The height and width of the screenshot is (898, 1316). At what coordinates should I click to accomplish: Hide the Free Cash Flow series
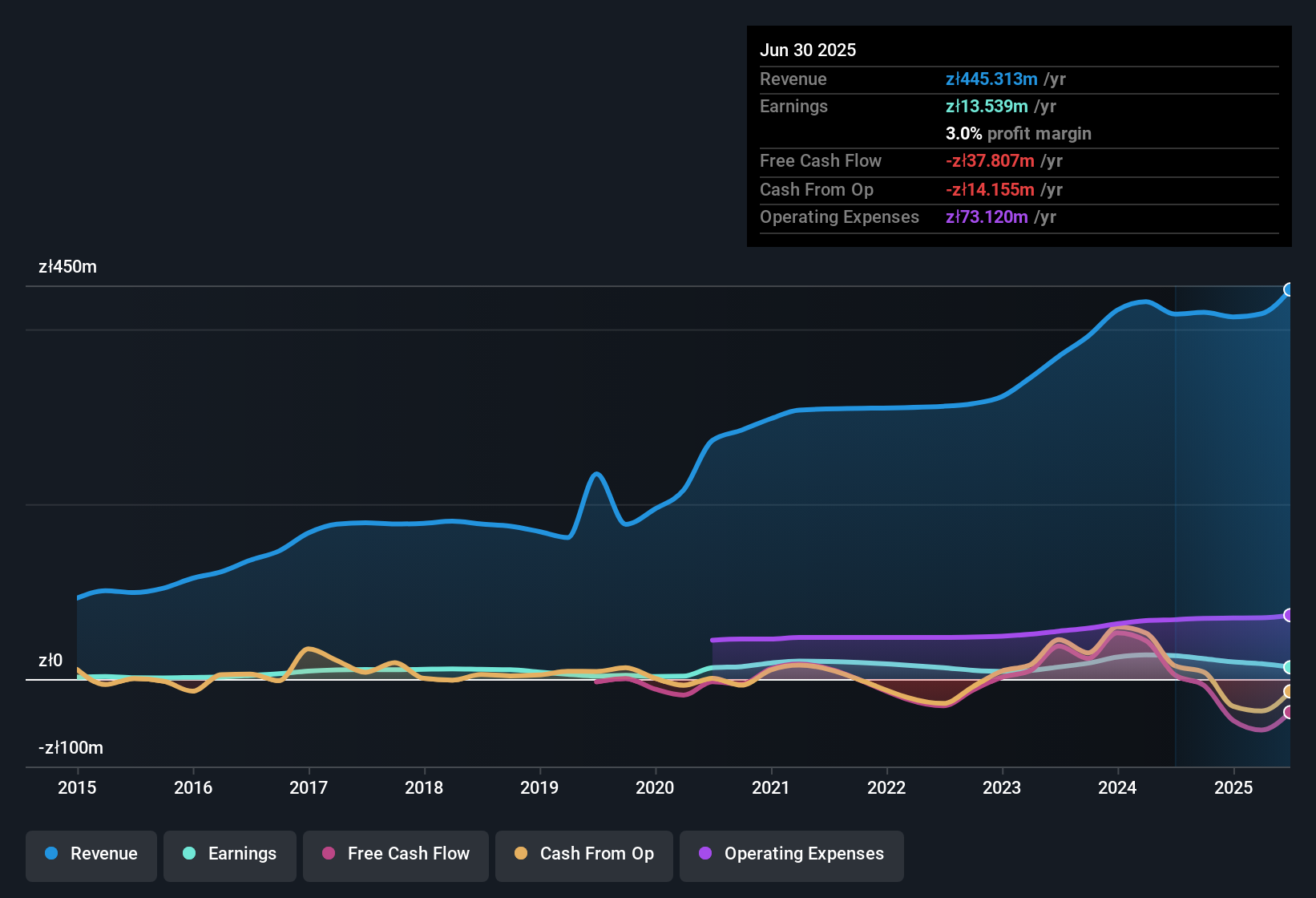pyautogui.click(x=395, y=854)
